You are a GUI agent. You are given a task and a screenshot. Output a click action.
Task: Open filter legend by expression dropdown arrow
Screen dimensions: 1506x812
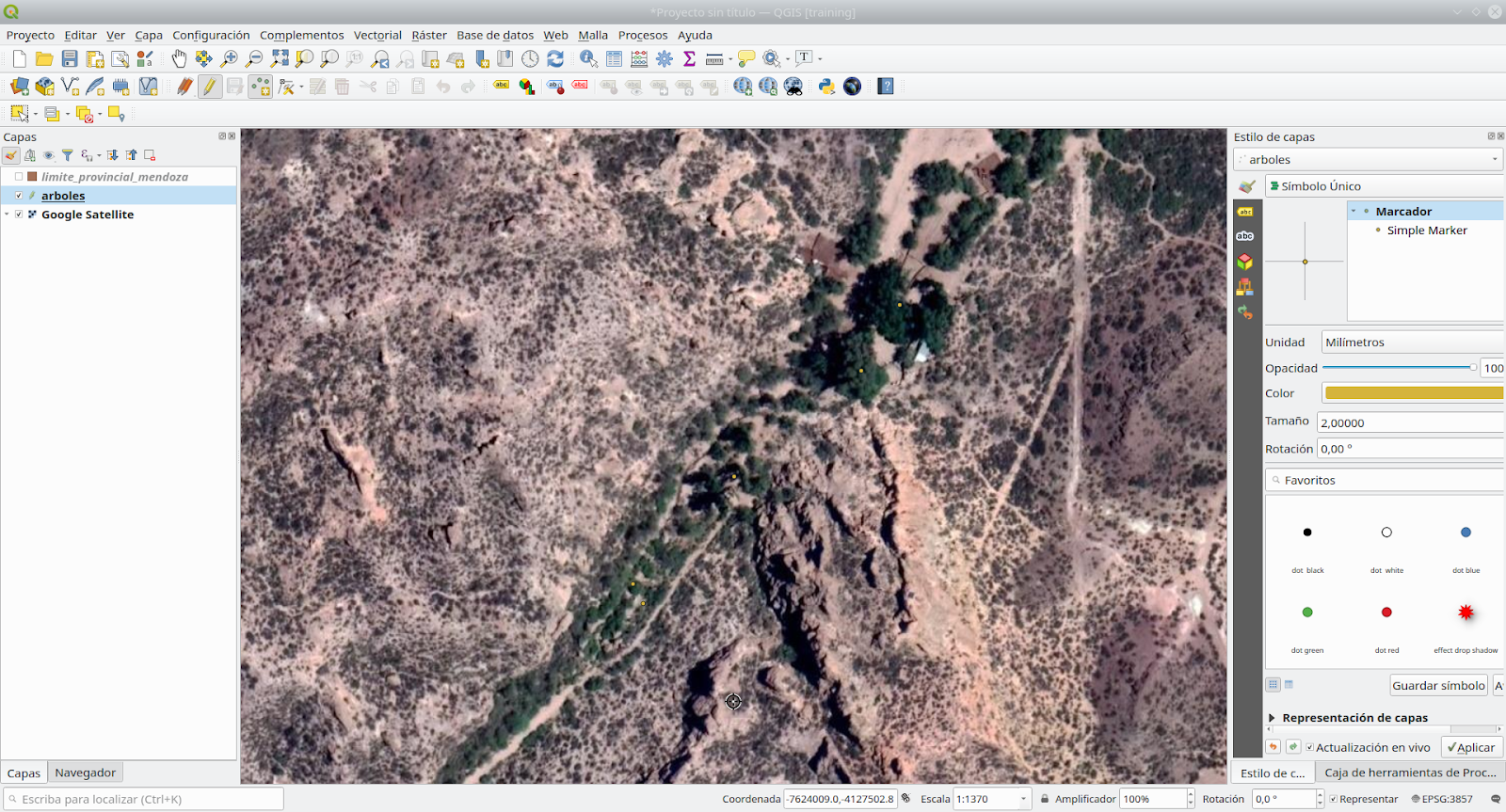(x=99, y=155)
